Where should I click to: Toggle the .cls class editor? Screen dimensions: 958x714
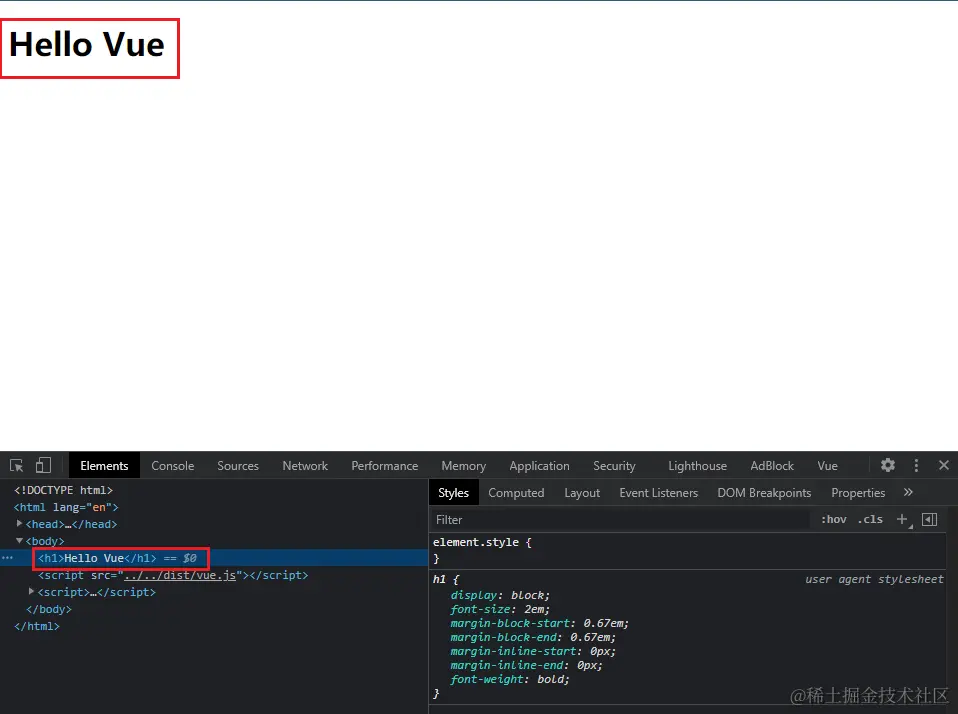[x=870, y=519]
